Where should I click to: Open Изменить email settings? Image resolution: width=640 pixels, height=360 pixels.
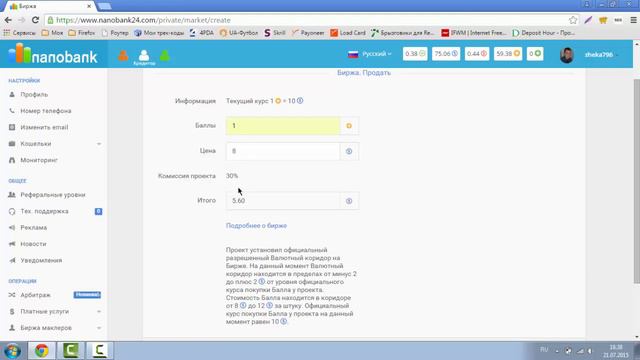click(x=44, y=127)
